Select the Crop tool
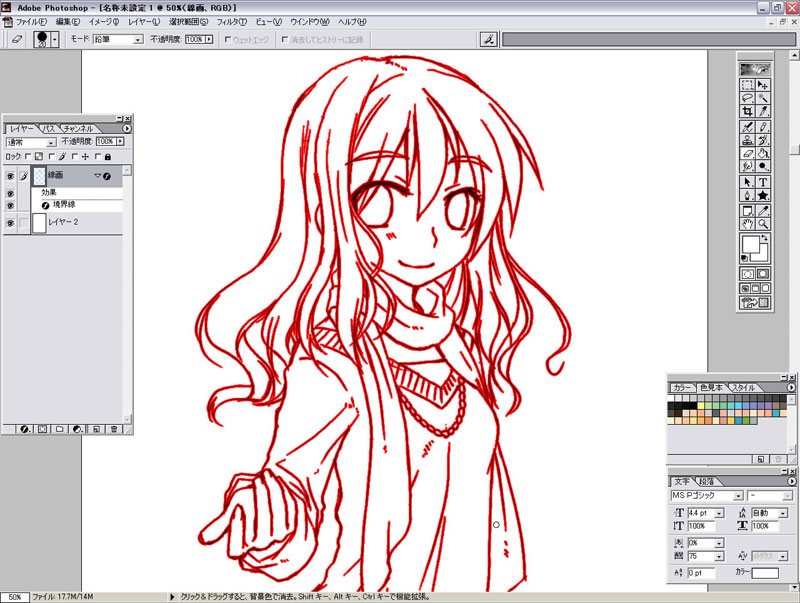800x603 pixels. coord(747,112)
